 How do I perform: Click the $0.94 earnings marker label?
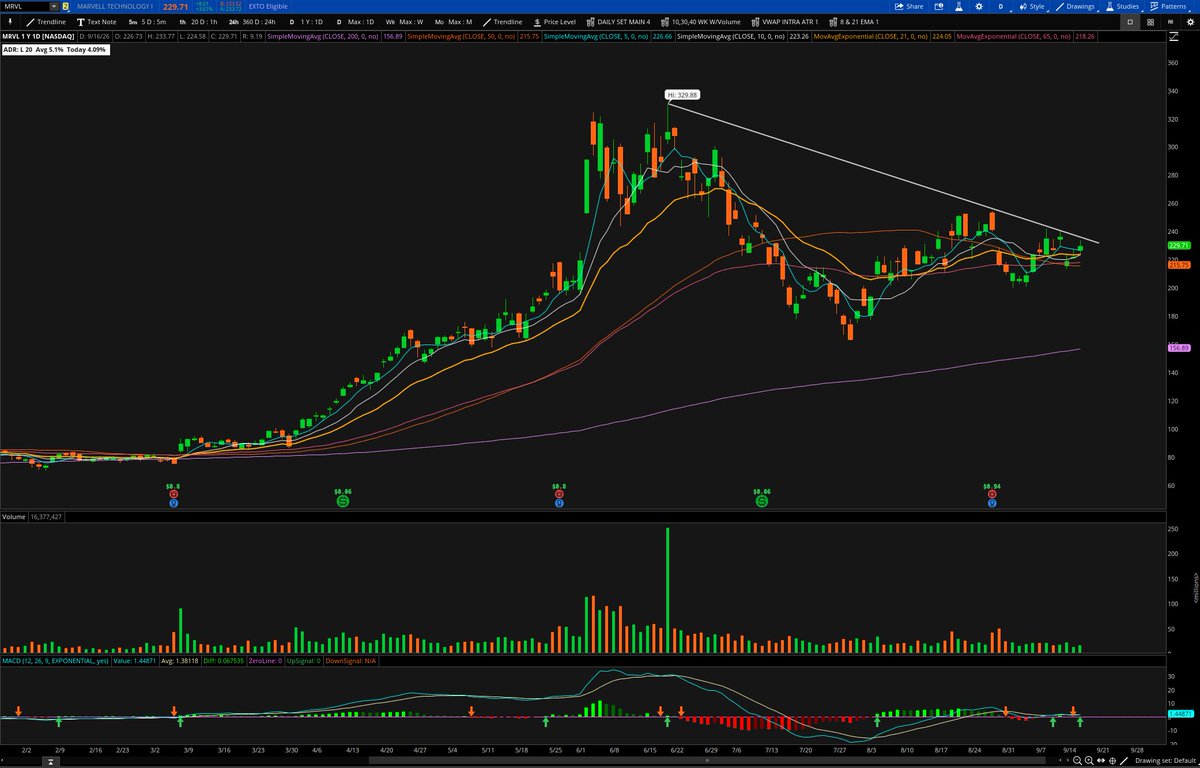coord(991,486)
